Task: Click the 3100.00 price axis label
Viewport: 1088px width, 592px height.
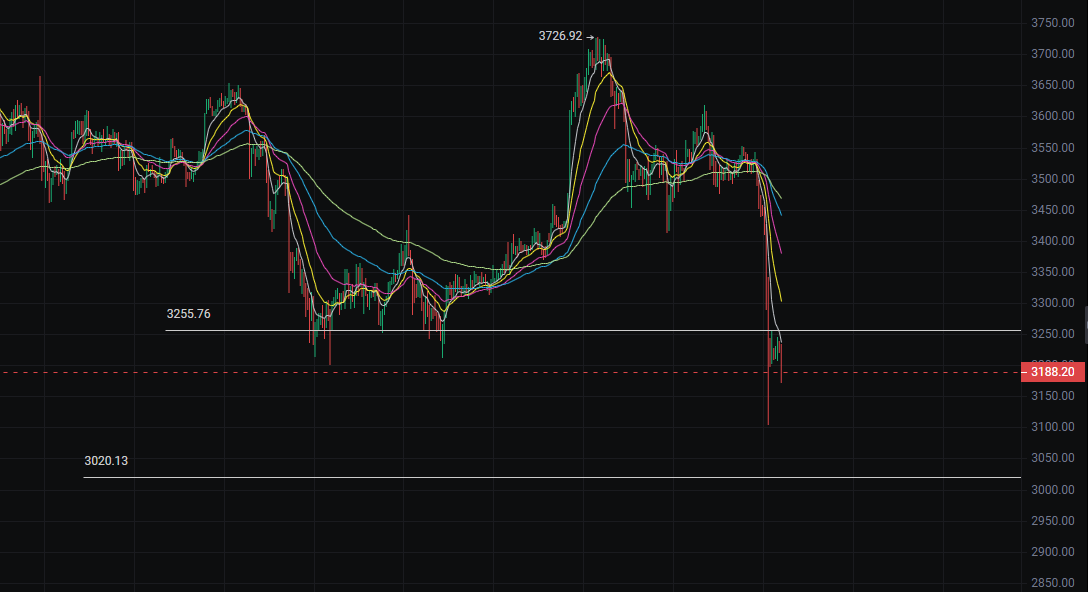Action: coord(1052,428)
